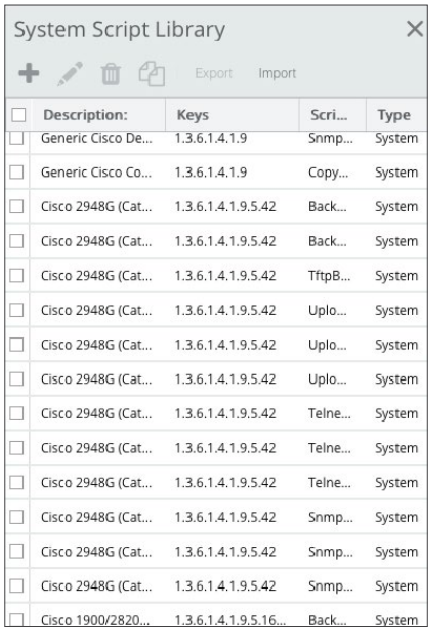Click the System type in TftpB... row
This screenshot has height=631, width=432.
click(397, 276)
